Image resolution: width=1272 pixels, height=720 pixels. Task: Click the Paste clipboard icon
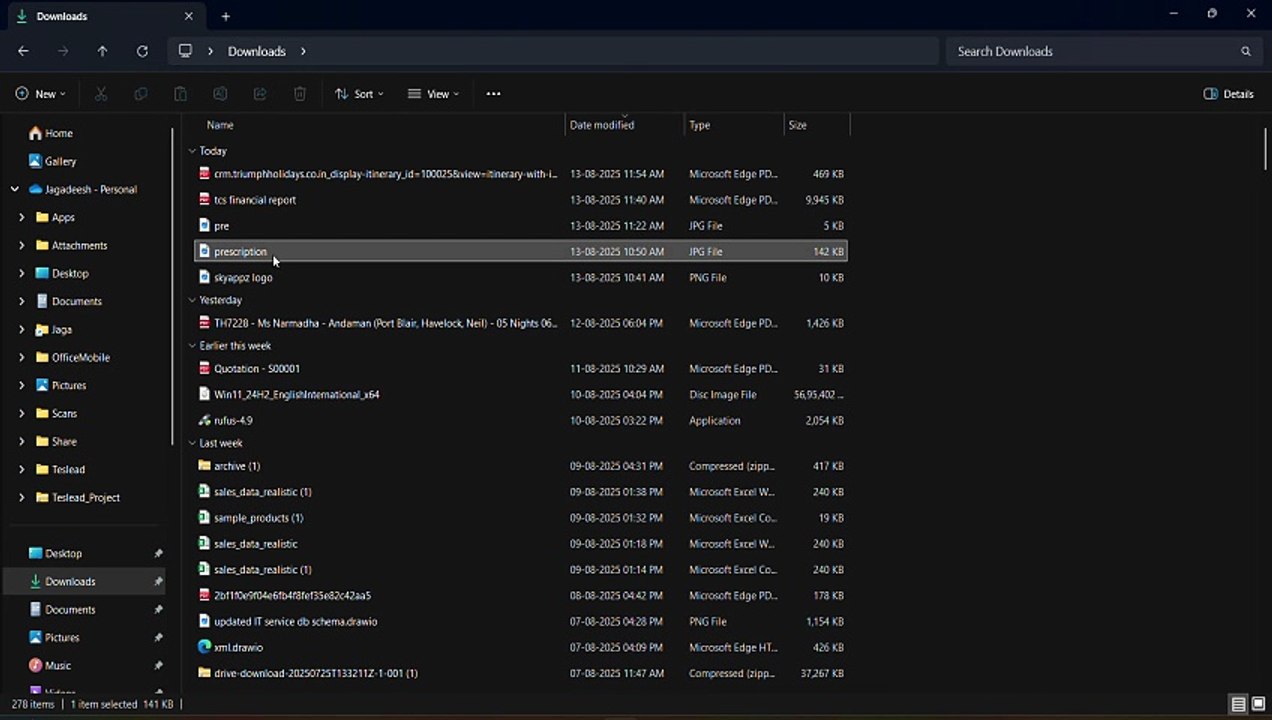coord(180,94)
